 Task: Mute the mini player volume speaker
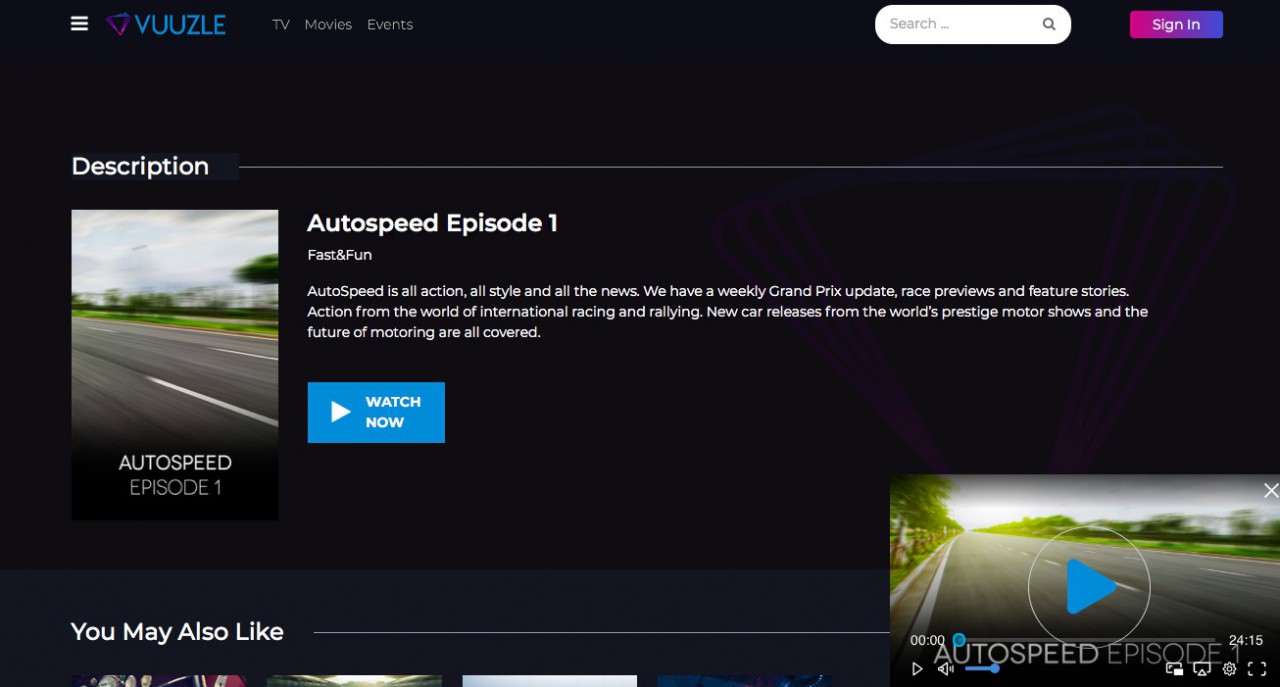(945, 669)
